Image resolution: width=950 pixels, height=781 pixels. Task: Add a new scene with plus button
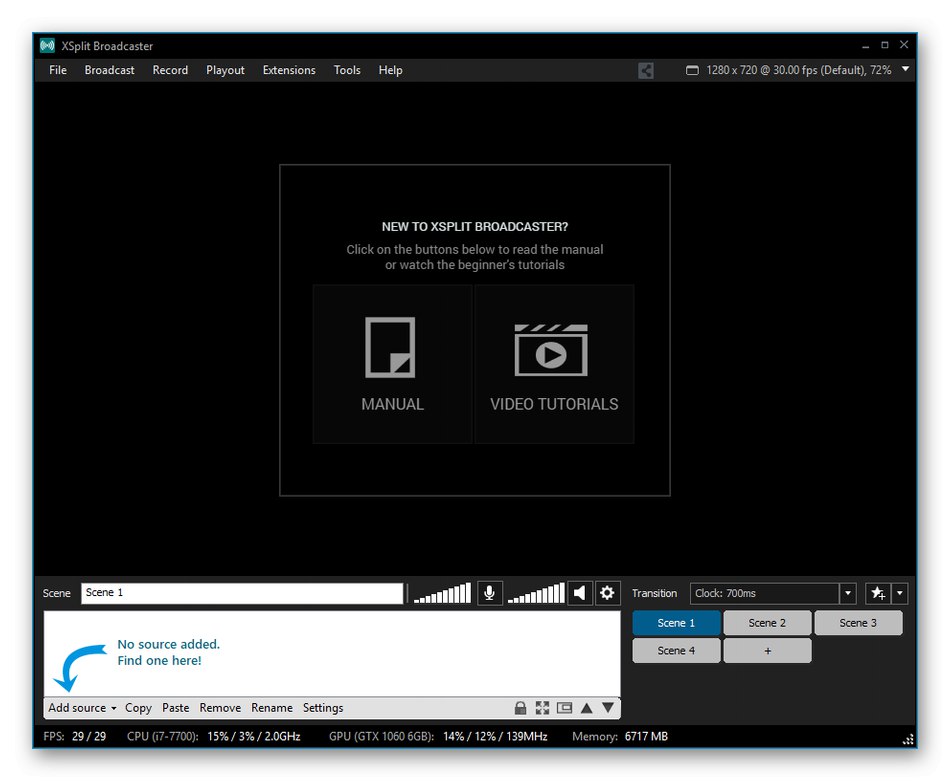(x=768, y=651)
